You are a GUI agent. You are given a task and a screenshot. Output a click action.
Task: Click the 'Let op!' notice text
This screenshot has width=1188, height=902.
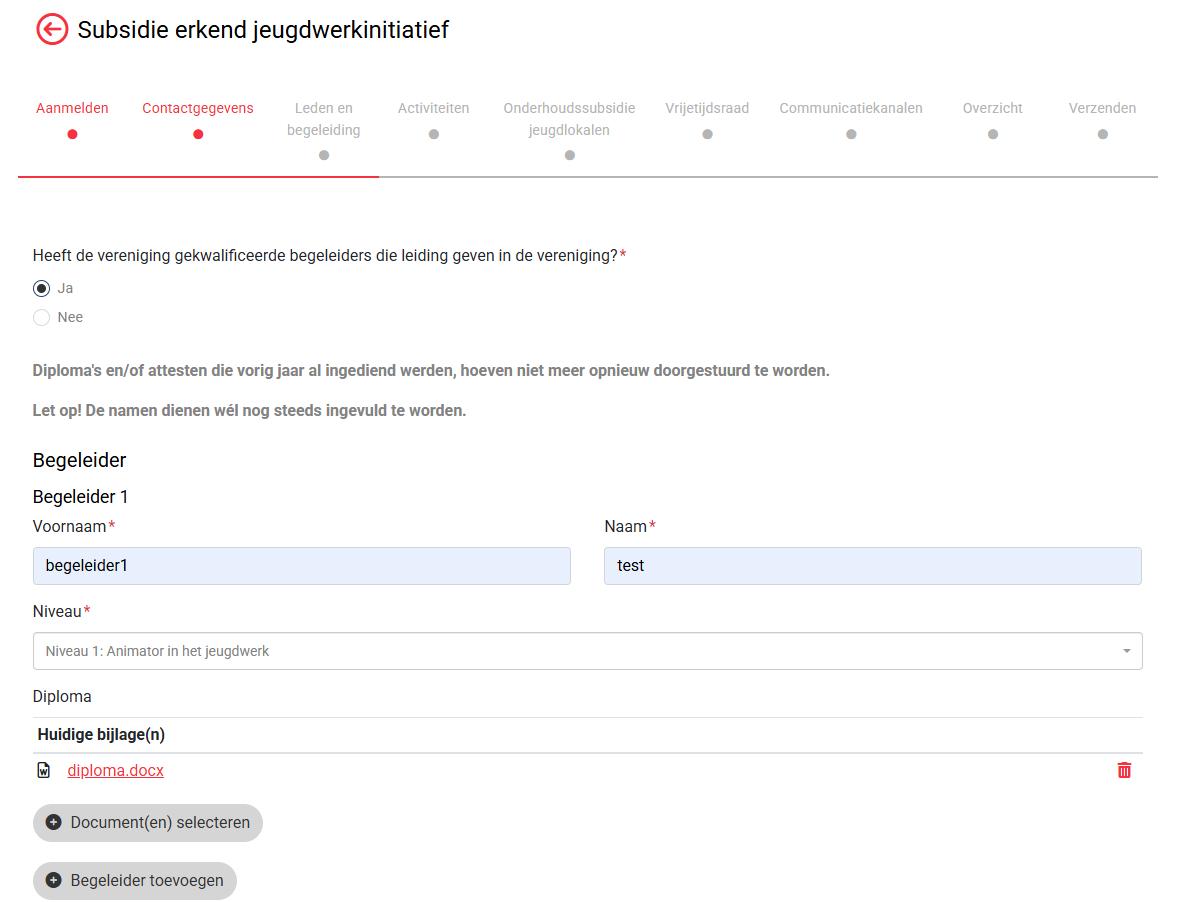[249, 410]
